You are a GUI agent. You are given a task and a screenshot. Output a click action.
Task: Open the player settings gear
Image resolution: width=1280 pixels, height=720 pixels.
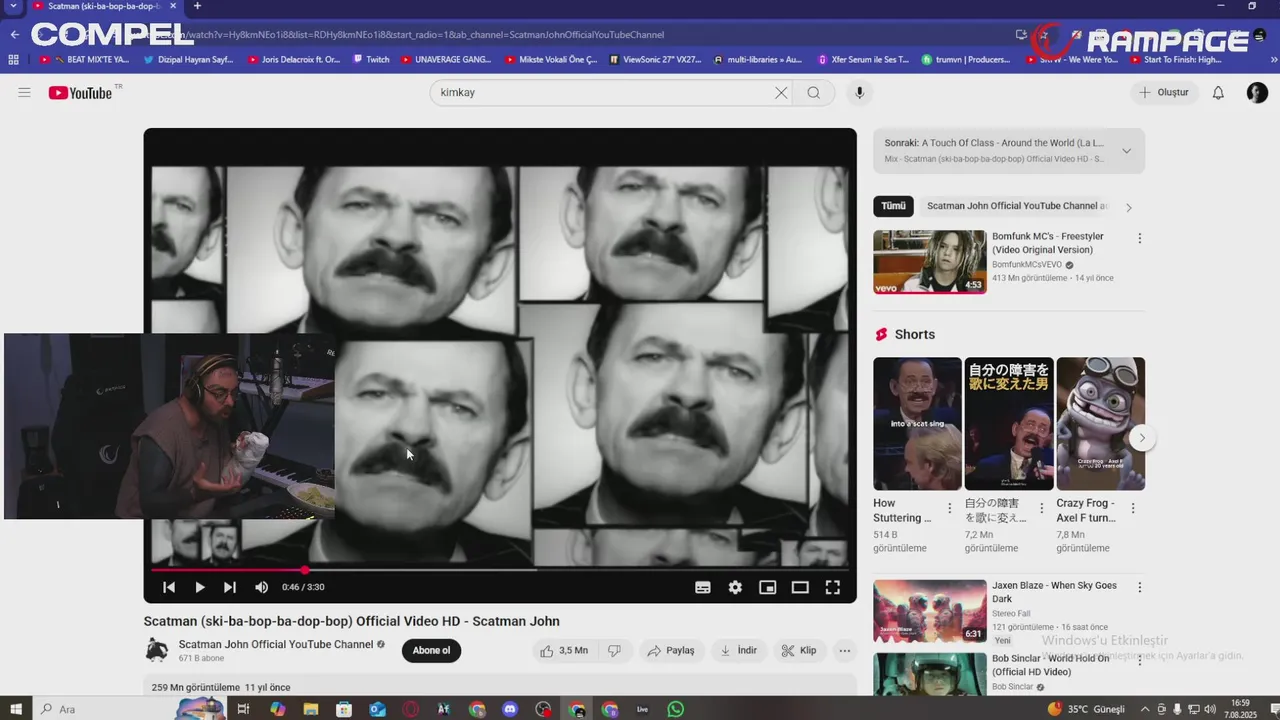[x=735, y=587]
